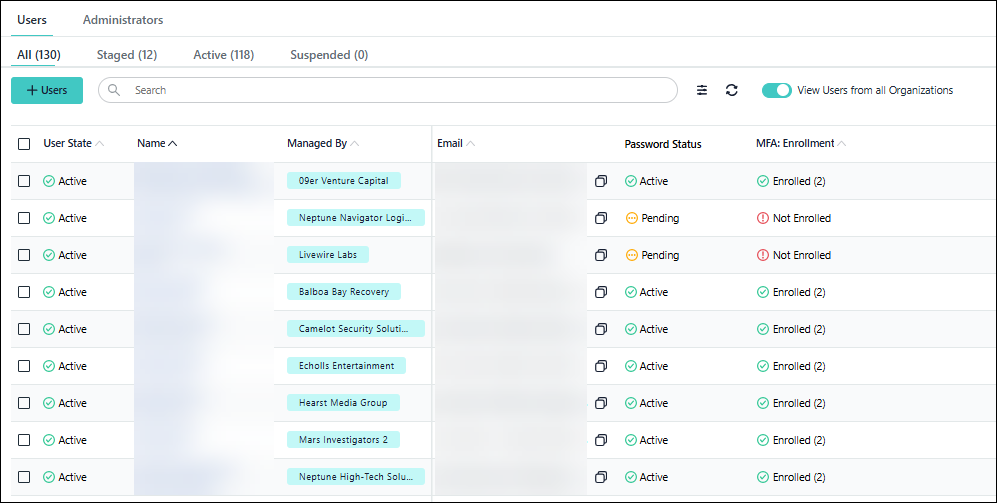Switch to the Administrators tab
The image size is (997, 503).
tap(123, 20)
